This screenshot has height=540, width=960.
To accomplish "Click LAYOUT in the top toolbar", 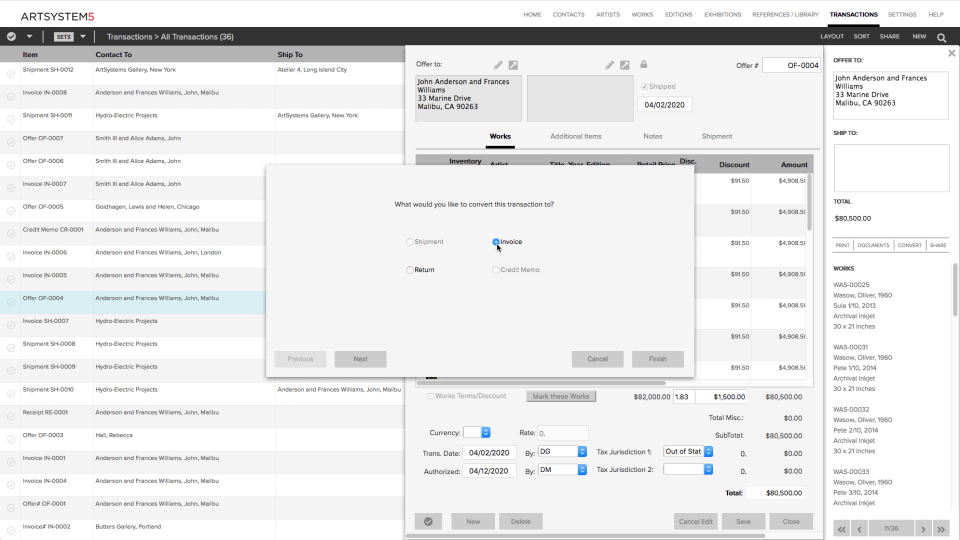I will [832, 37].
